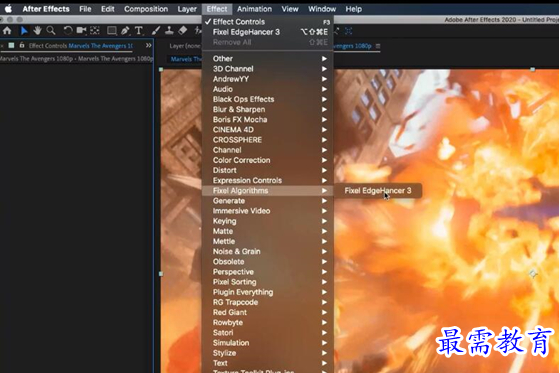560x373 pixels.
Task: Expand the Channel submenu
Action: (268, 150)
